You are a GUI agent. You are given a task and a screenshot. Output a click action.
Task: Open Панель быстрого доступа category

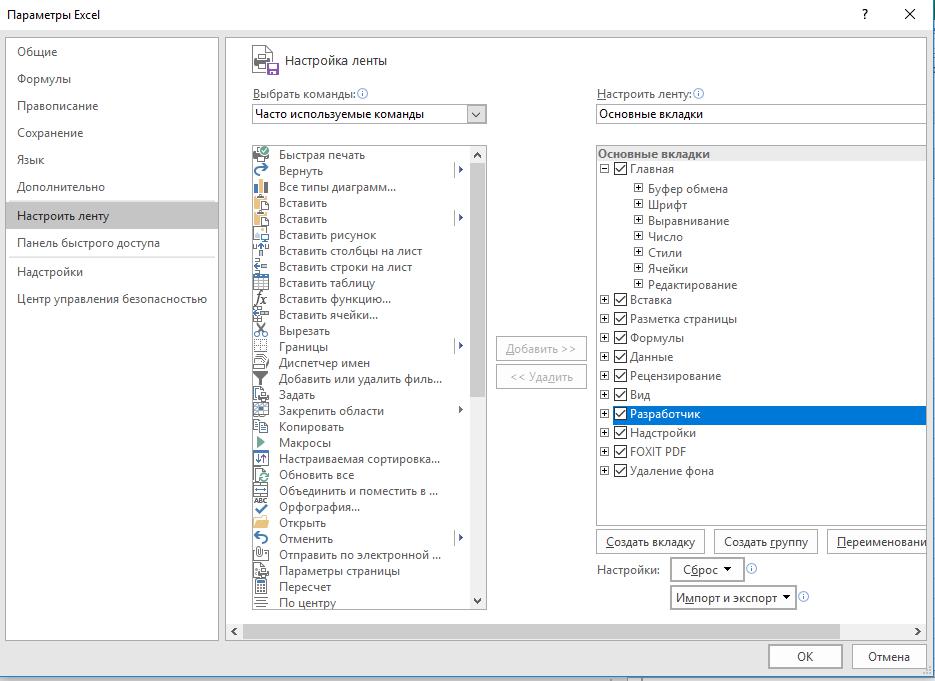tap(112, 243)
